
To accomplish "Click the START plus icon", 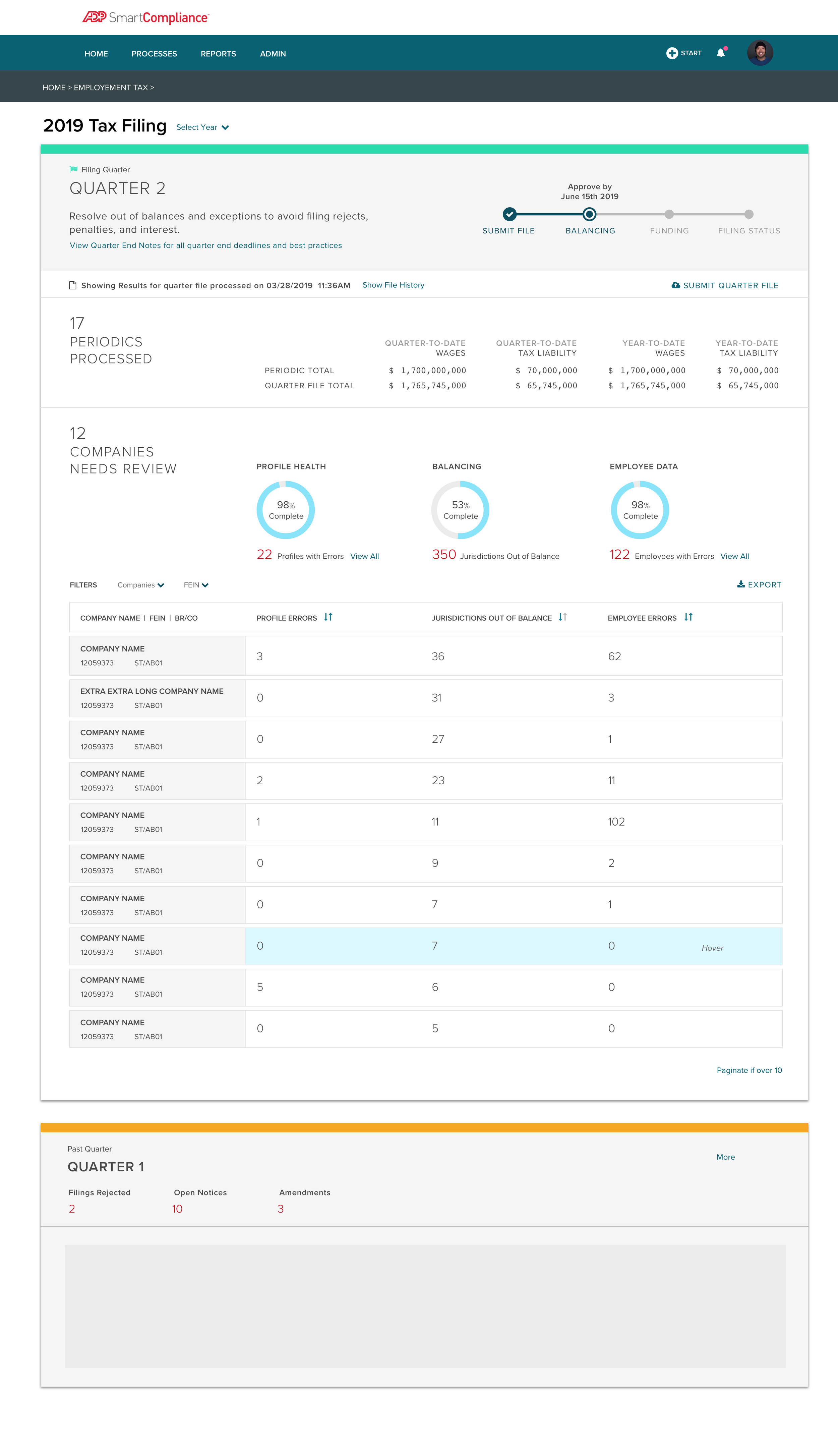I will pyautogui.click(x=672, y=53).
